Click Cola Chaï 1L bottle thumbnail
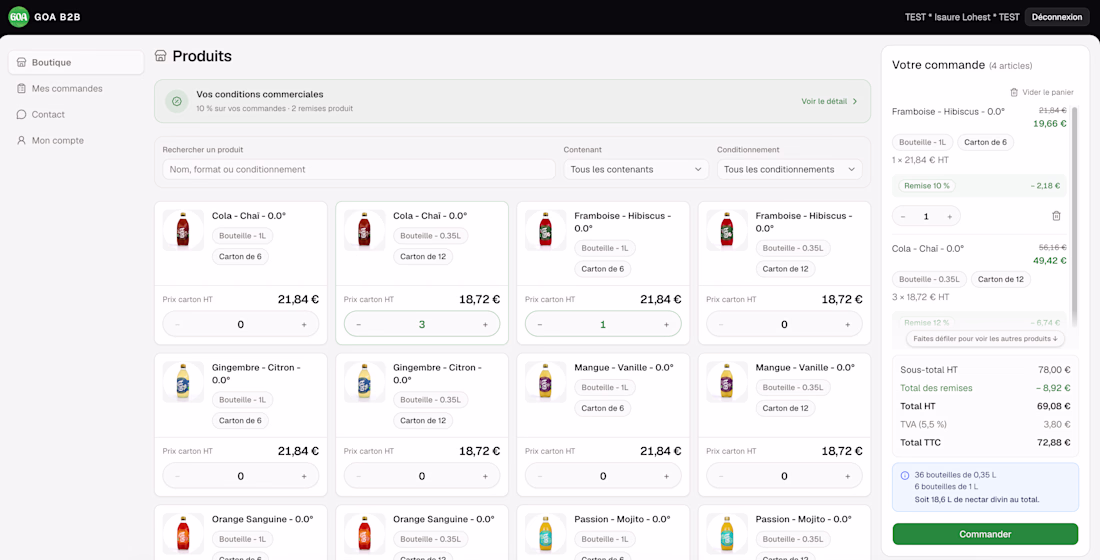The width and height of the screenshot is (1100, 560). (183, 230)
